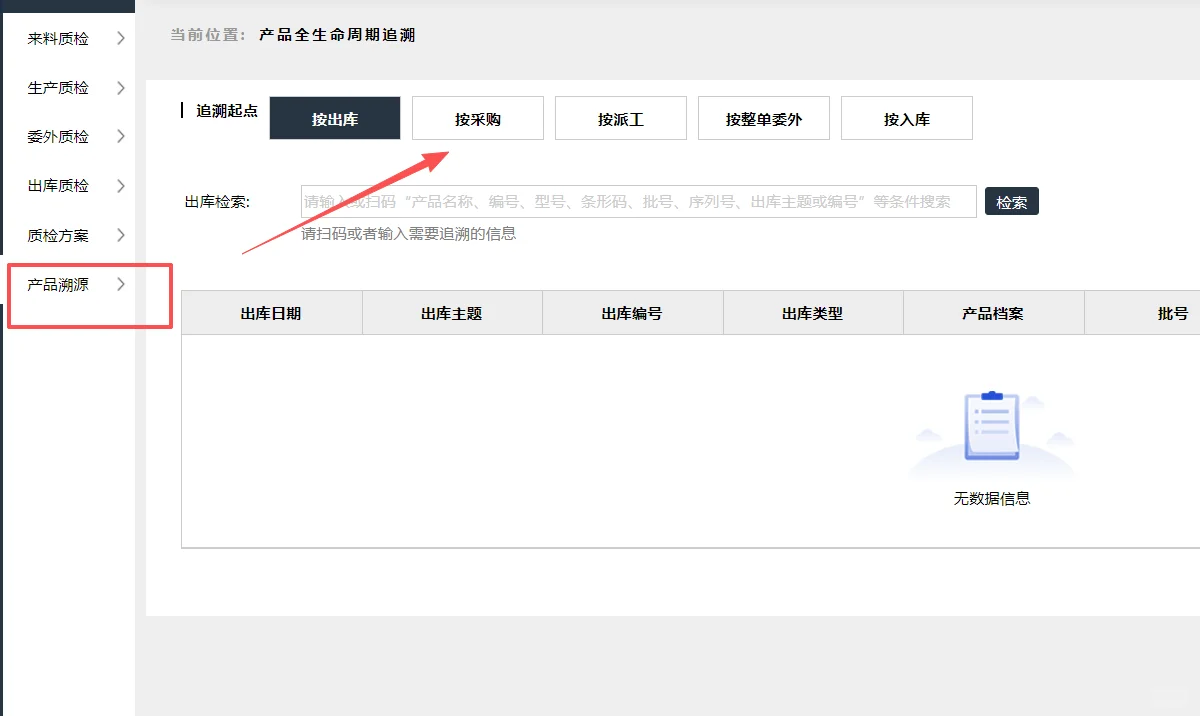Open the 委外质检 sidebar section
The image size is (1200, 716).
[55, 136]
